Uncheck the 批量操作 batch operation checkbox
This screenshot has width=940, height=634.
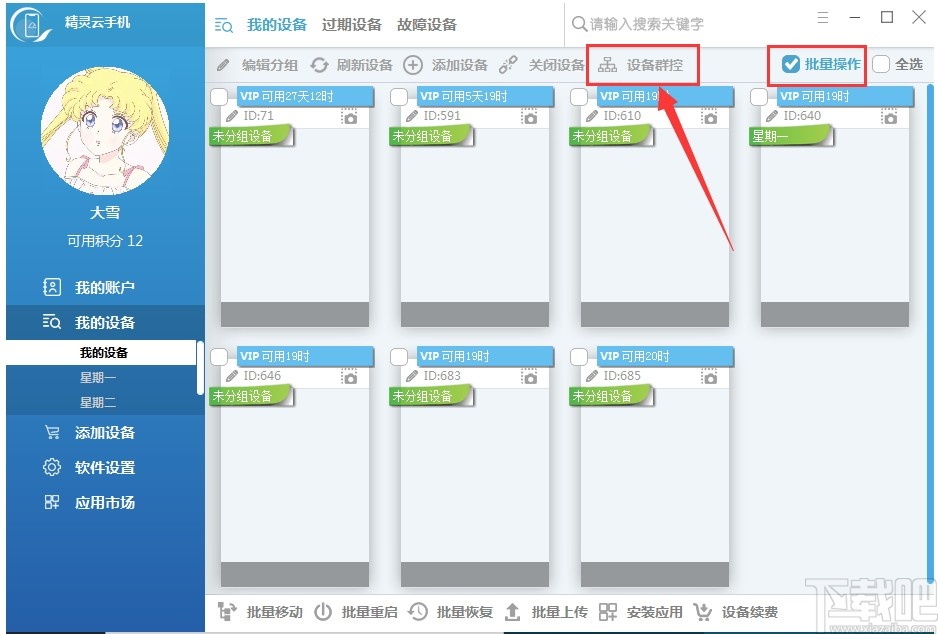pyautogui.click(x=791, y=64)
